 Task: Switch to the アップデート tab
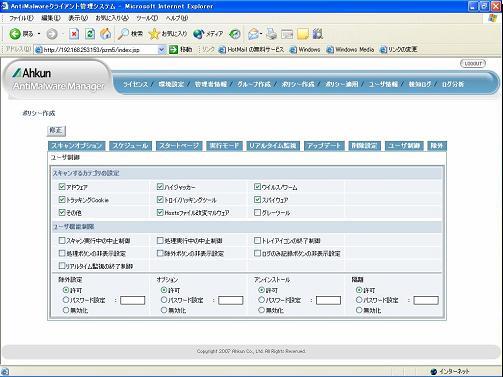tap(324, 146)
